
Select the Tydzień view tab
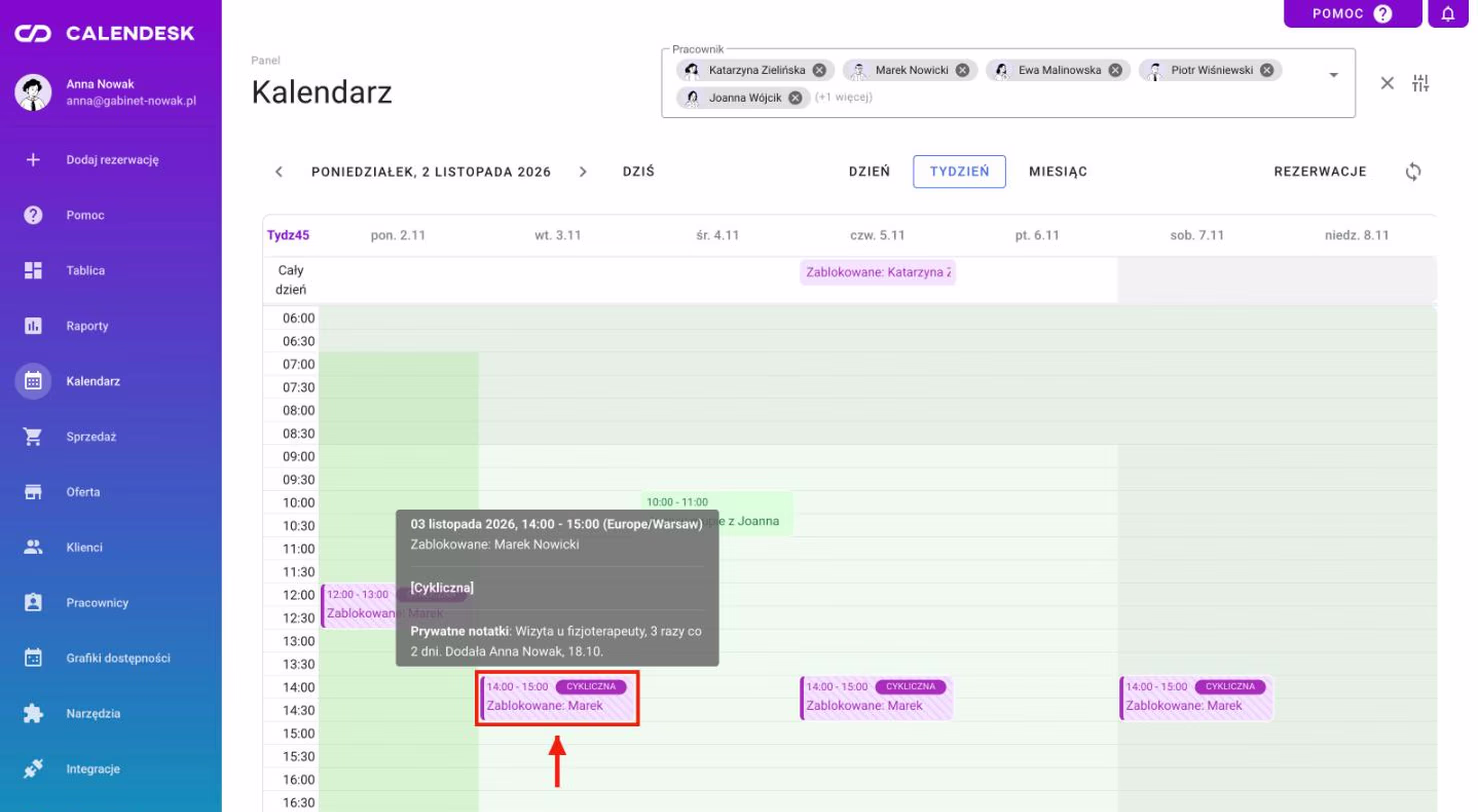[959, 172]
